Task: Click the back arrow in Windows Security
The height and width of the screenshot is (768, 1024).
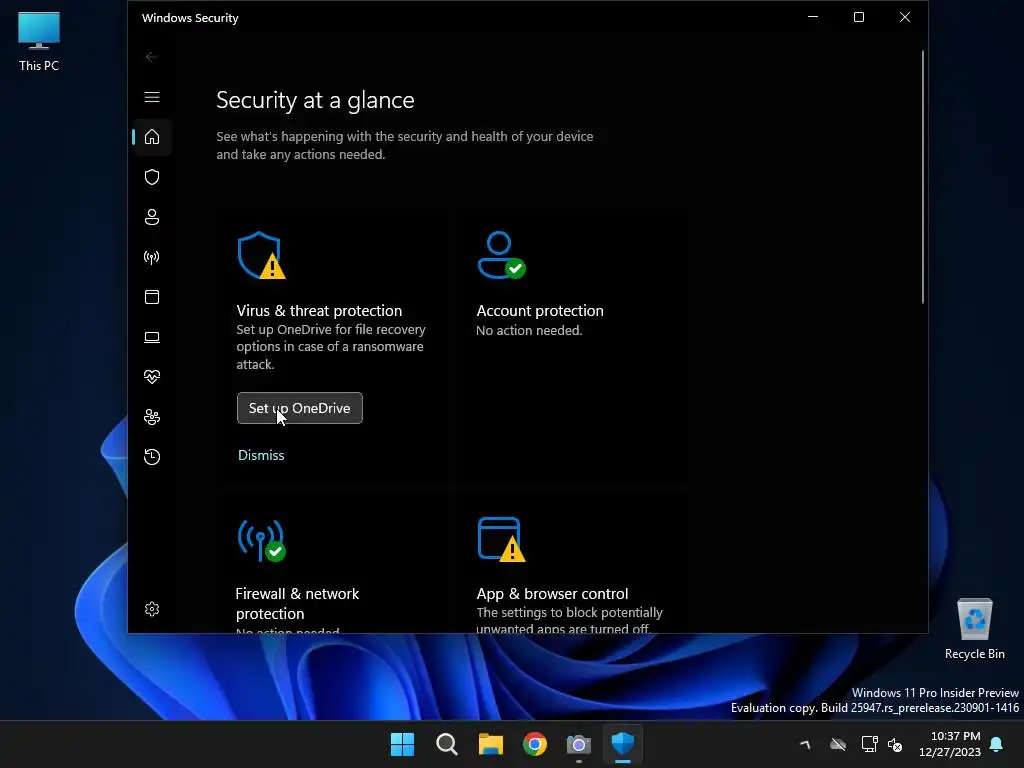Action: (152, 57)
